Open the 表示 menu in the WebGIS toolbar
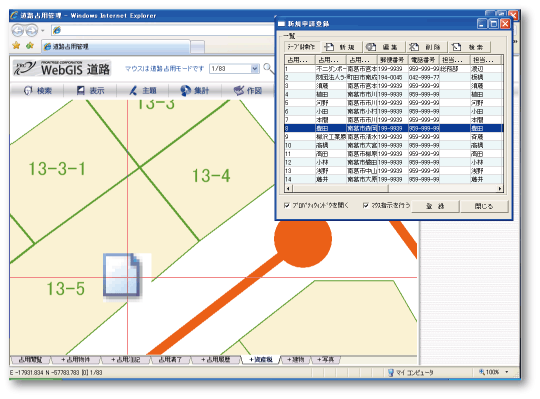The image size is (540, 399). point(90,91)
